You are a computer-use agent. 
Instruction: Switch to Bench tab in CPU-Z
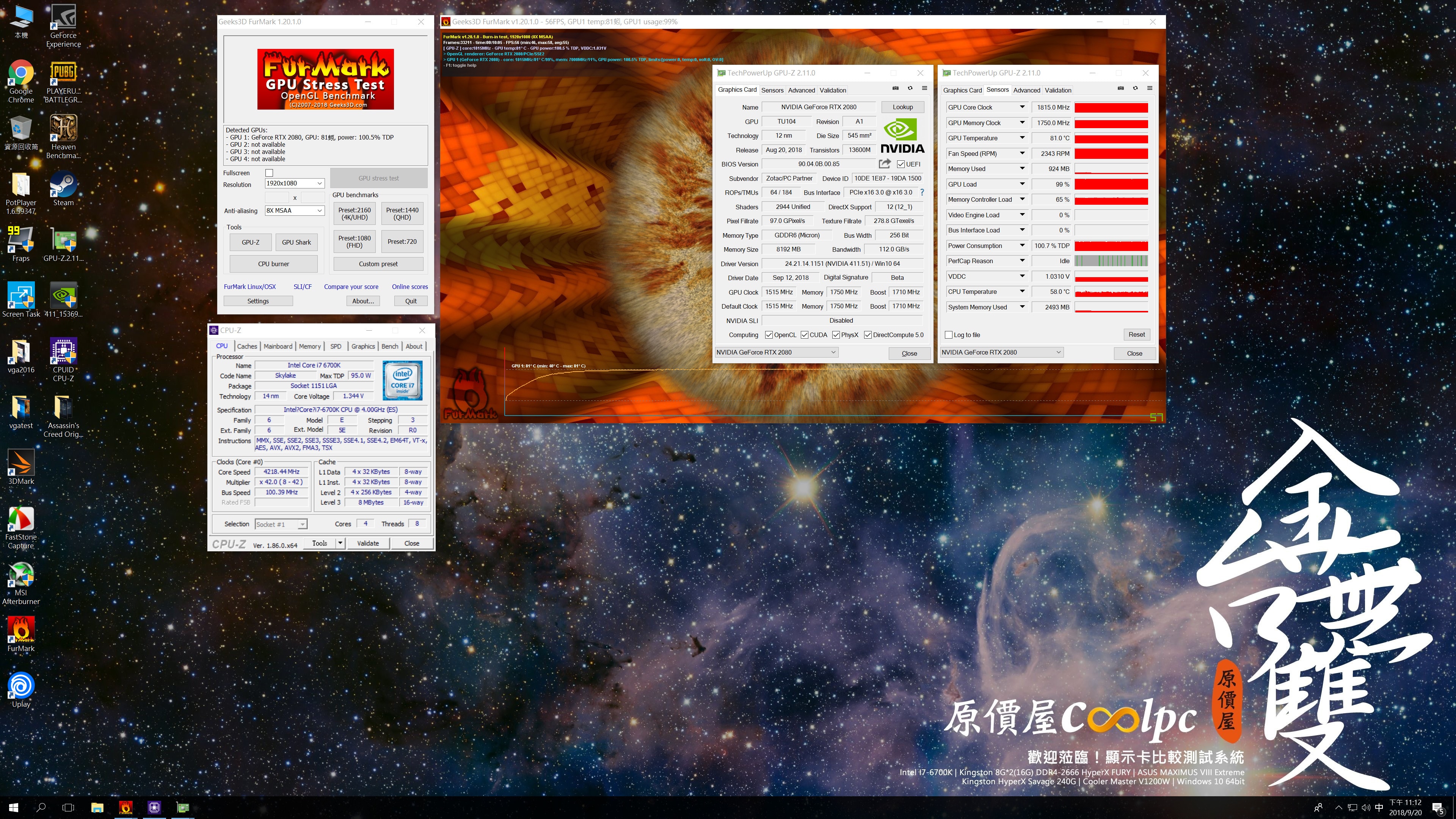[389, 346]
